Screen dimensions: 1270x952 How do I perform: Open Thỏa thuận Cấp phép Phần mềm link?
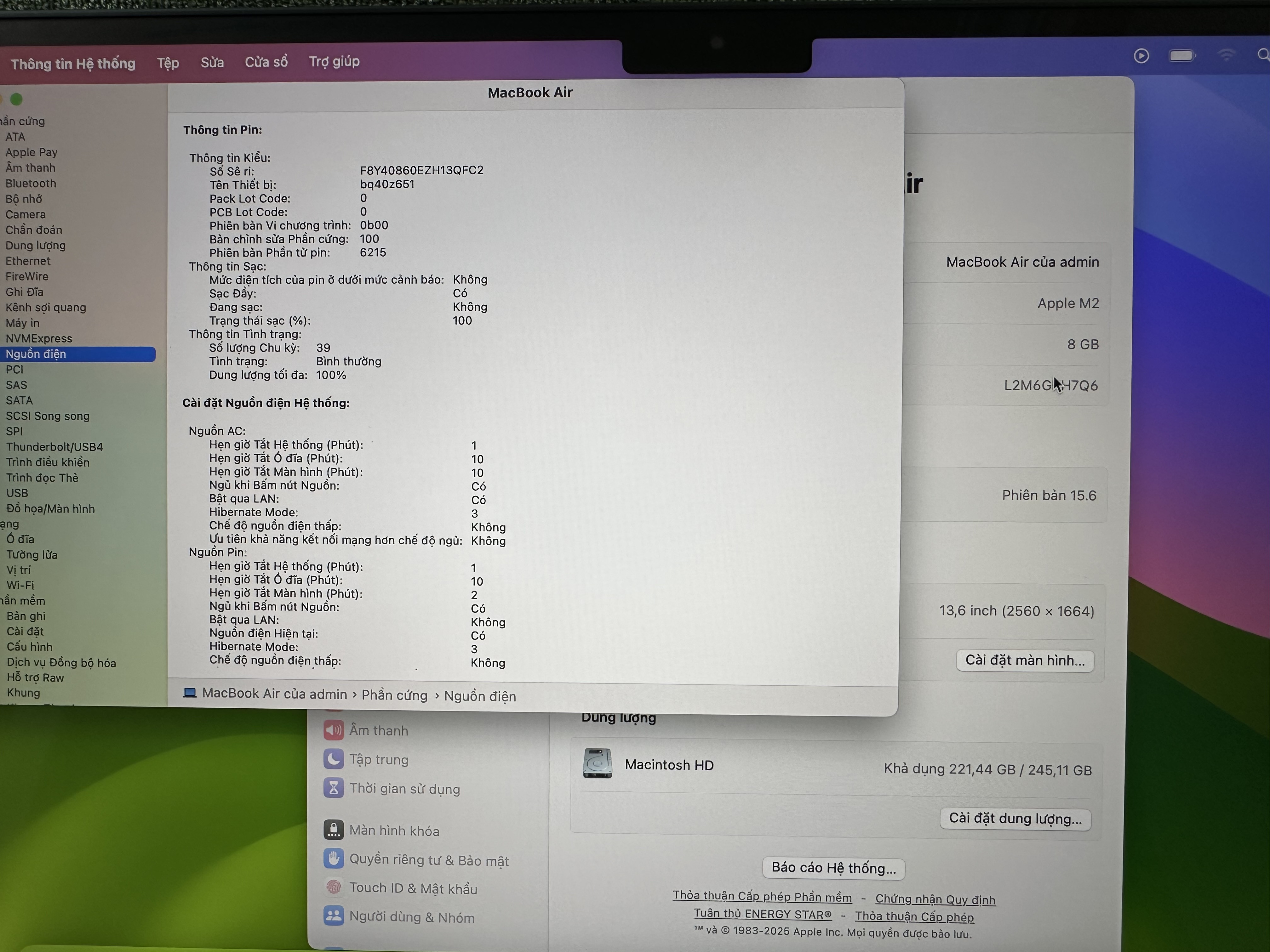762,896
